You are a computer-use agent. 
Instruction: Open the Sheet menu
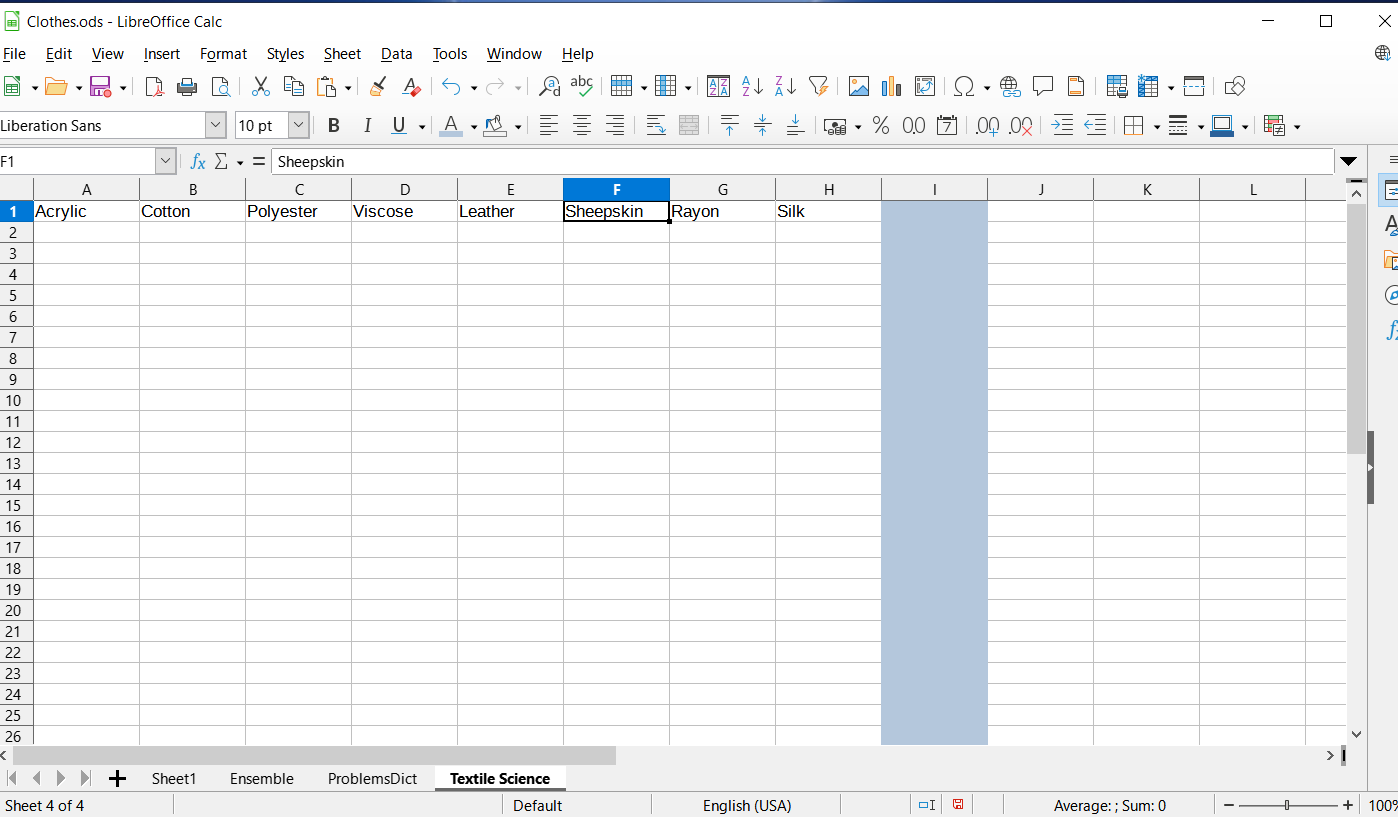(342, 54)
